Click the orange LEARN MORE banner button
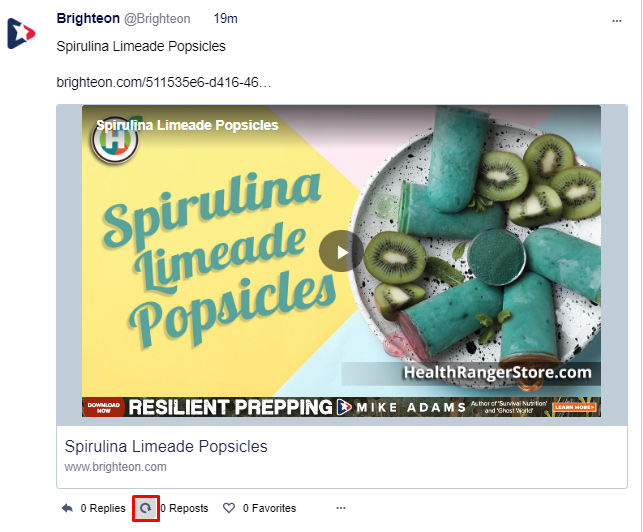 (574, 407)
